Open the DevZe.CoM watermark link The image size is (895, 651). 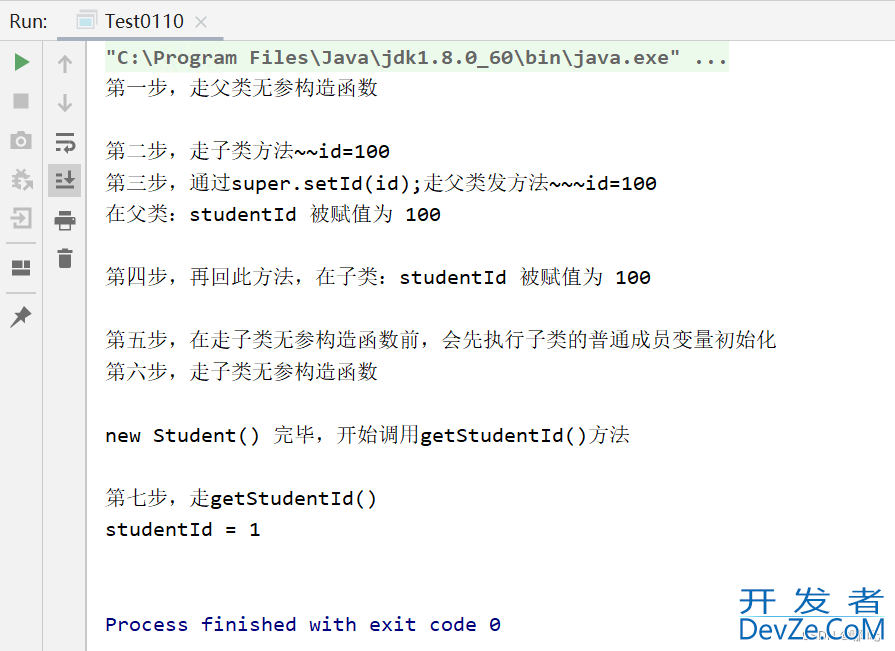[x=811, y=616]
